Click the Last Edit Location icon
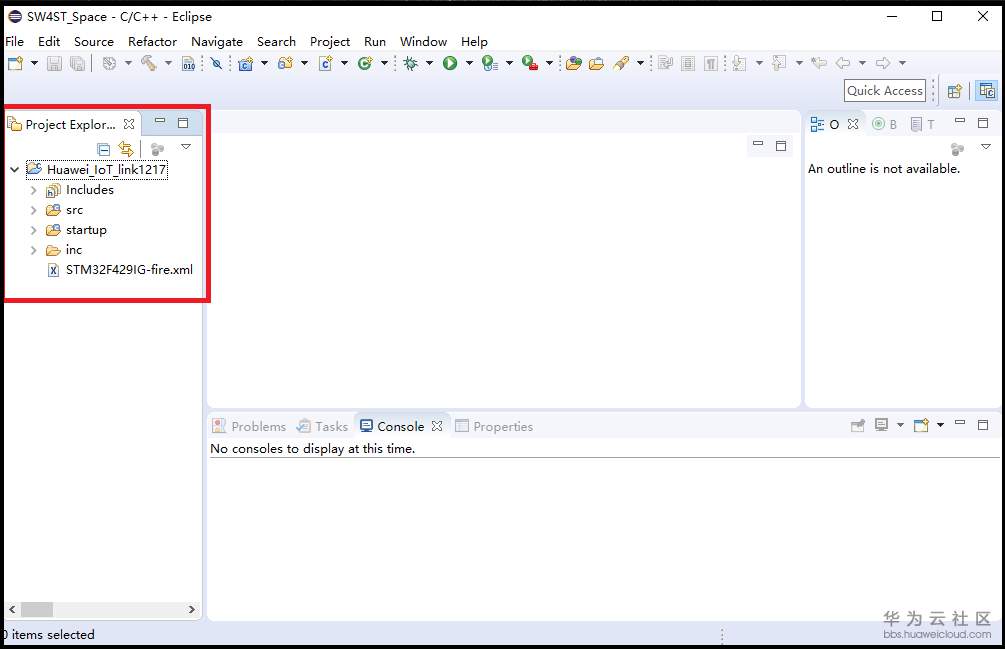The image size is (1005, 649). point(819,63)
